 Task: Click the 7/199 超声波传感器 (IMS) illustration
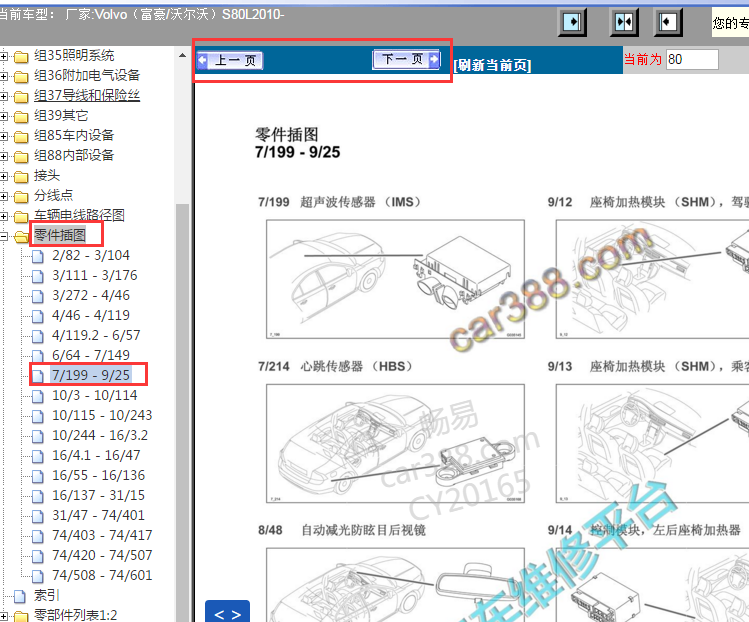pyautogui.click(x=395, y=279)
